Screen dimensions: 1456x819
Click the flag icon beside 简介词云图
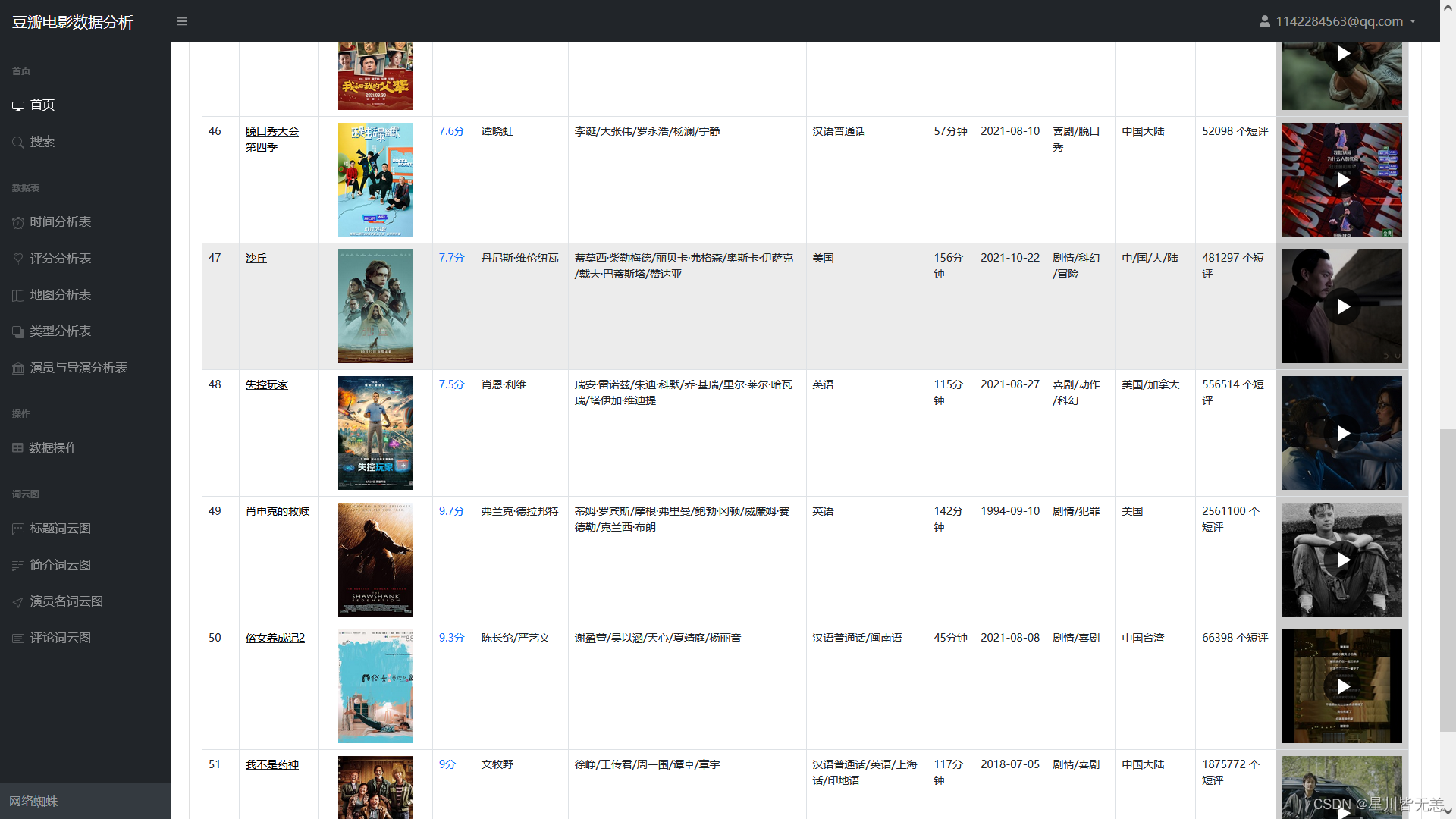(18, 565)
